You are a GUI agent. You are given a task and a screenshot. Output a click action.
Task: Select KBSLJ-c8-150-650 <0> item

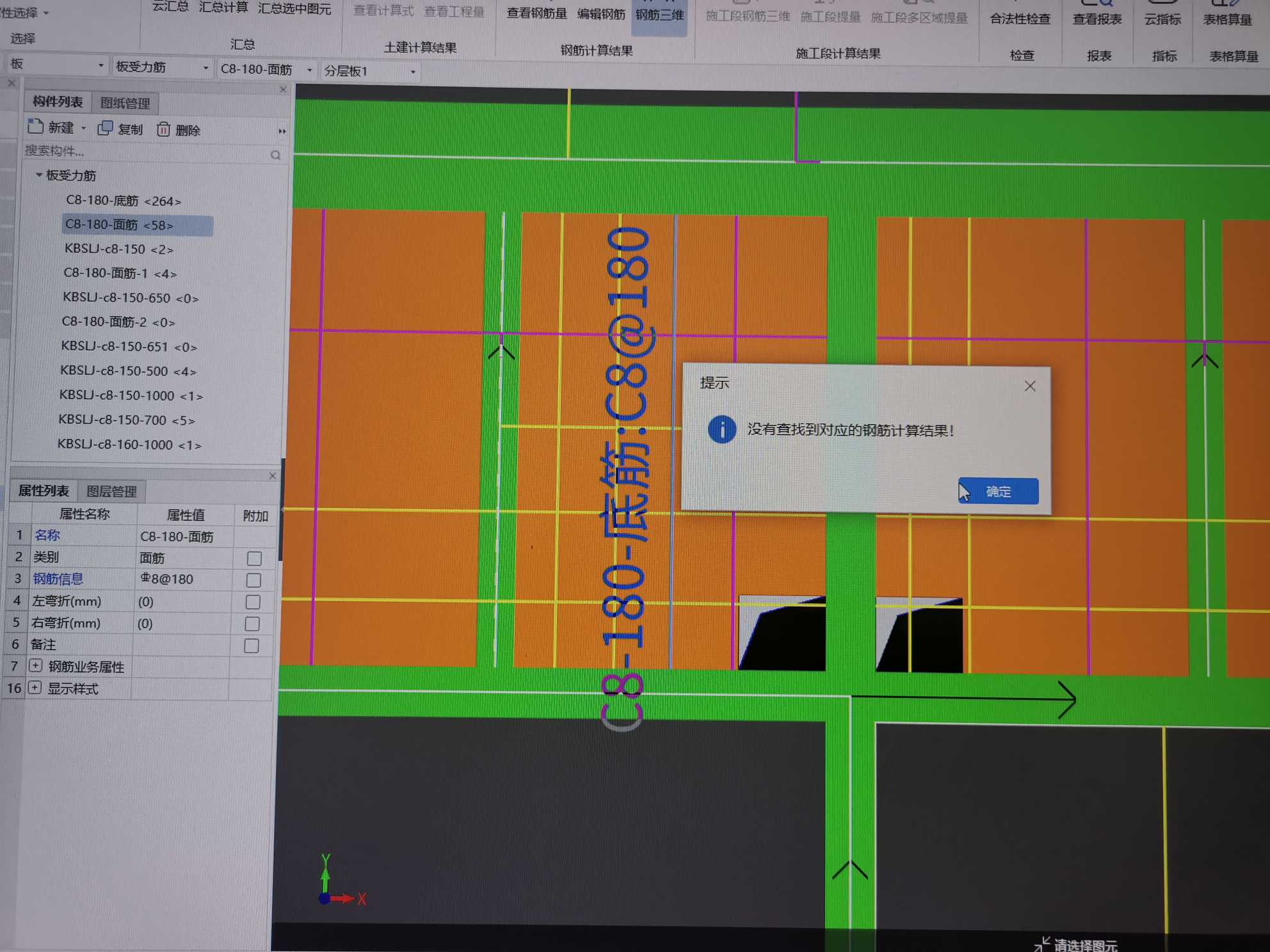pos(131,298)
